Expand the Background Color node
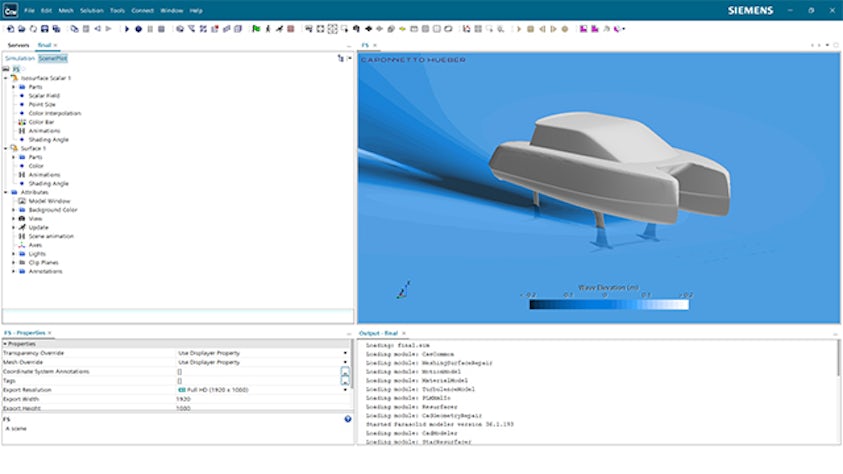This screenshot has height=474, width=843. pyautogui.click(x=13, y=210)
